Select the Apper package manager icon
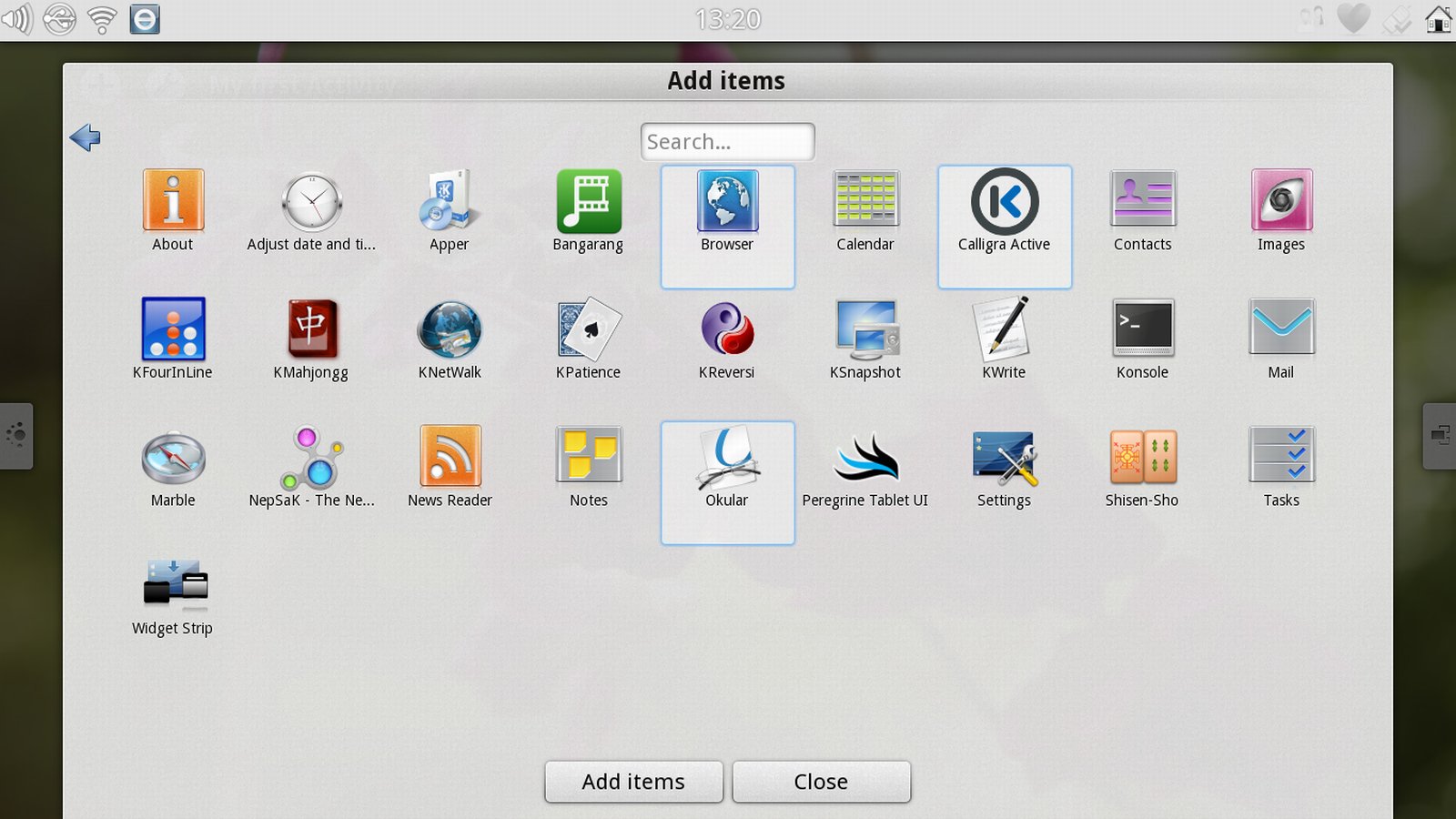 [x=450, y=200]
